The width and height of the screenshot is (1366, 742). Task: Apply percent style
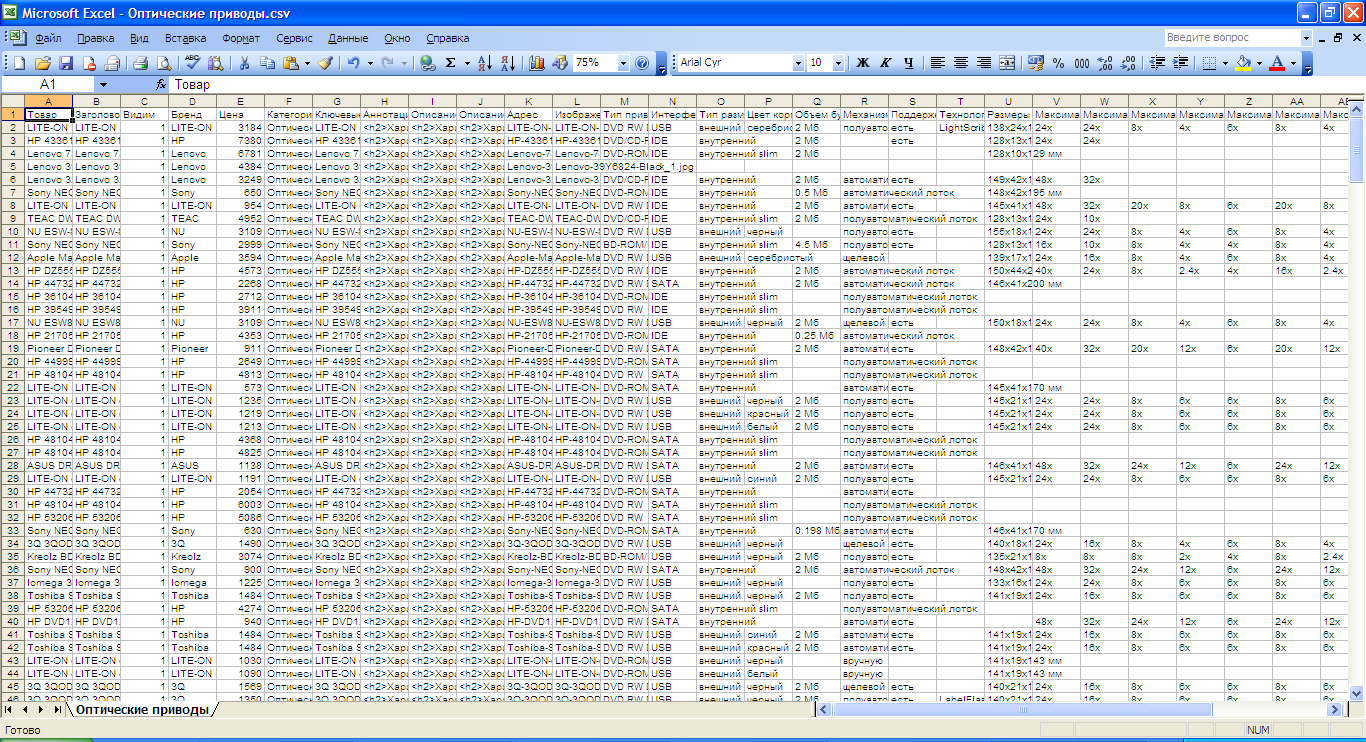[x=1059, y=63]
